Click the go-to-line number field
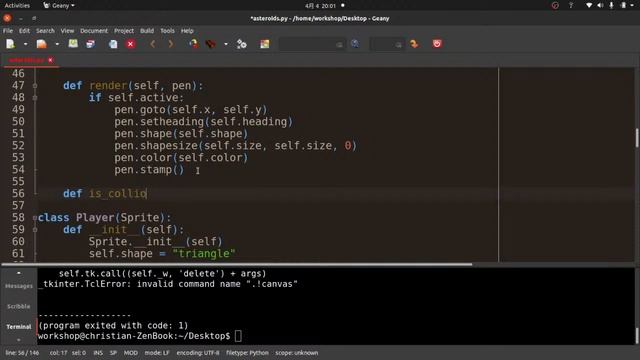This screenshot has height=360, width=640. pos(387,44)
